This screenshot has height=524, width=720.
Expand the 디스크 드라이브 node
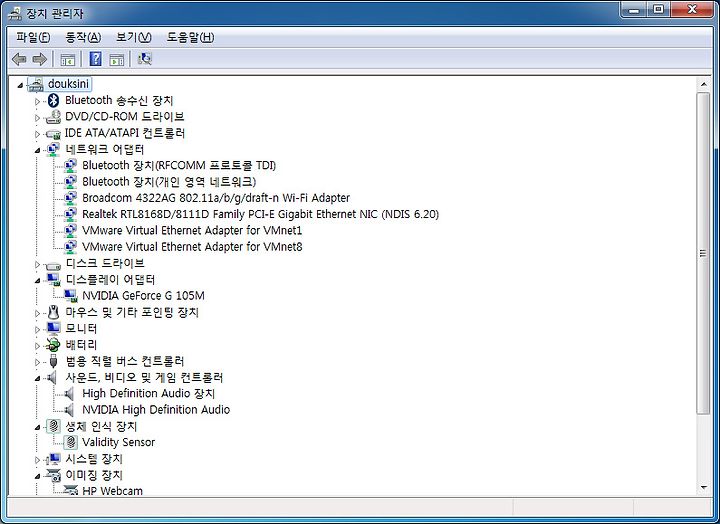(38, 264)
